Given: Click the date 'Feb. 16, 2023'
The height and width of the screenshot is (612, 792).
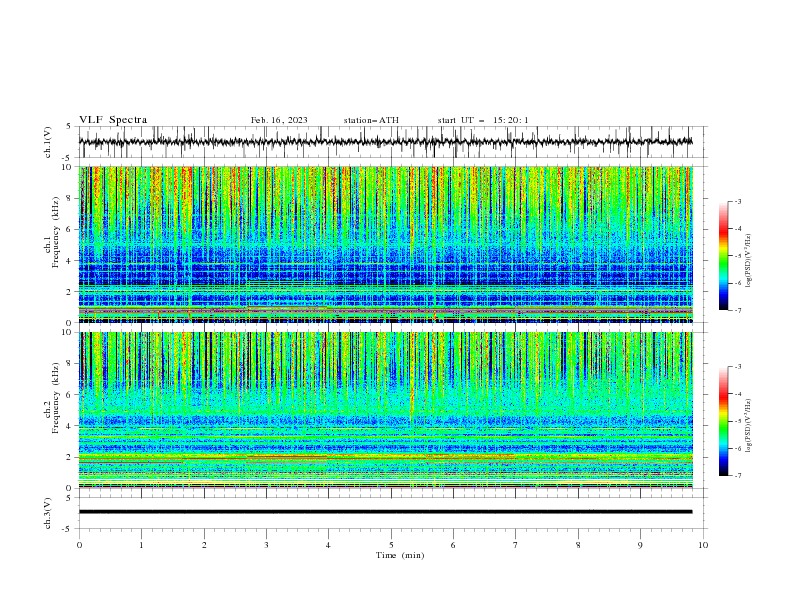Looking at the screenshot, I should point(279,120).
